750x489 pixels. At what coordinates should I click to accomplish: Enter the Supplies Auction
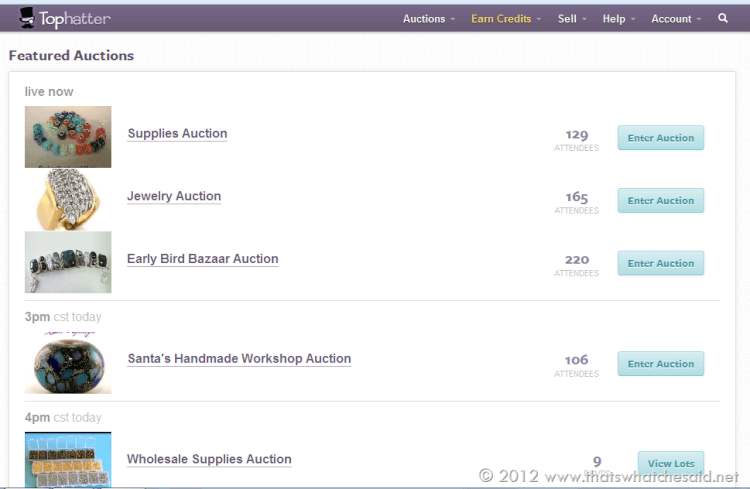click(660, 138)
